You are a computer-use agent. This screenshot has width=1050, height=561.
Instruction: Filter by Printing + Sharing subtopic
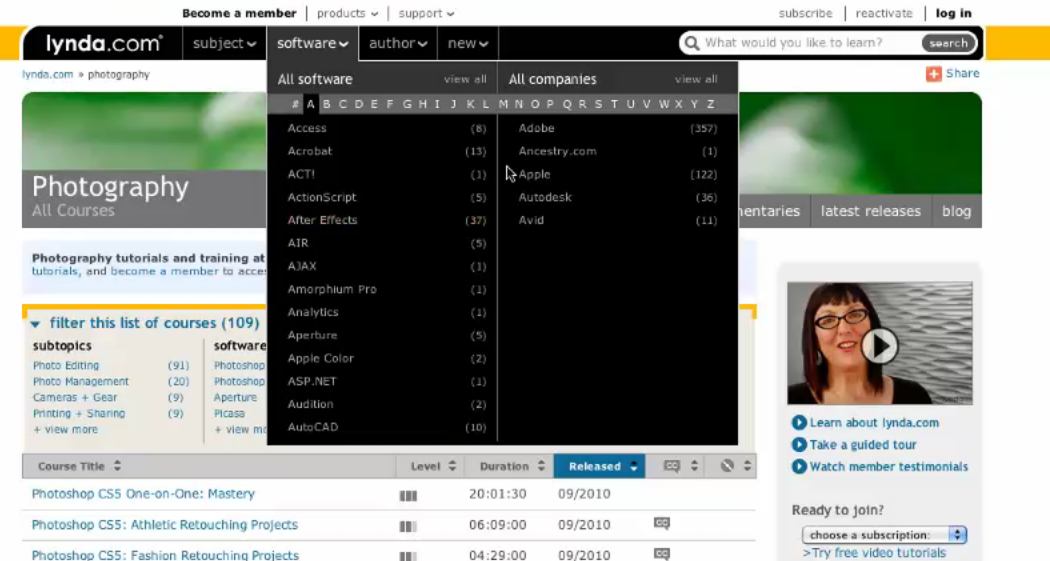click(79, 414)
